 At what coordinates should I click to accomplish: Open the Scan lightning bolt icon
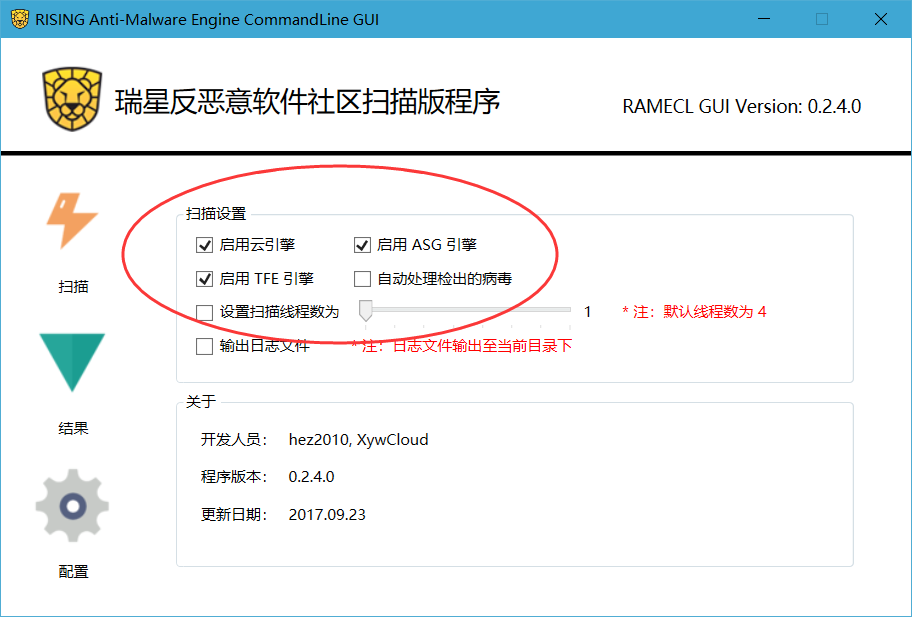pos(72,221)
